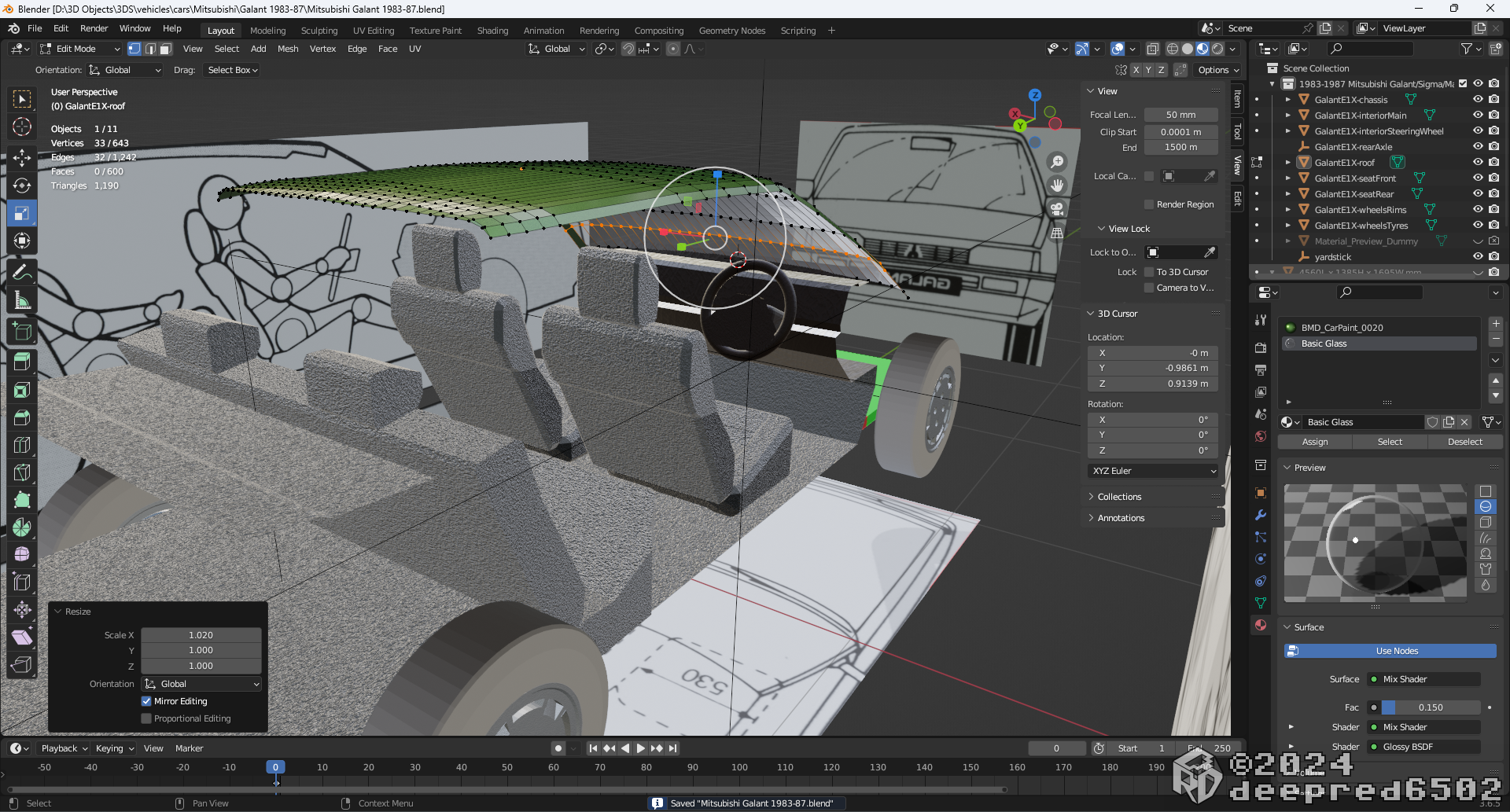Select the Rotate tool in toolbar
Viewport: 1510px width, 812px height.
[x=22, y=186]
